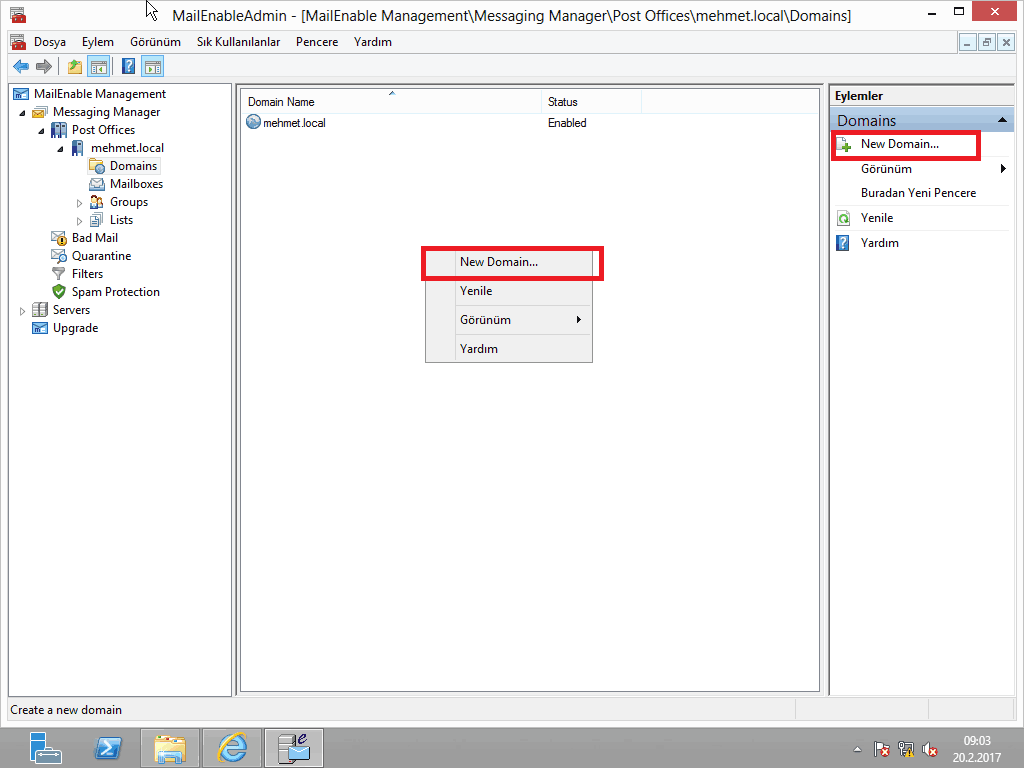Launch PowerShell from the taskbar
The image size is (1024, 768).
pos(108,748)
